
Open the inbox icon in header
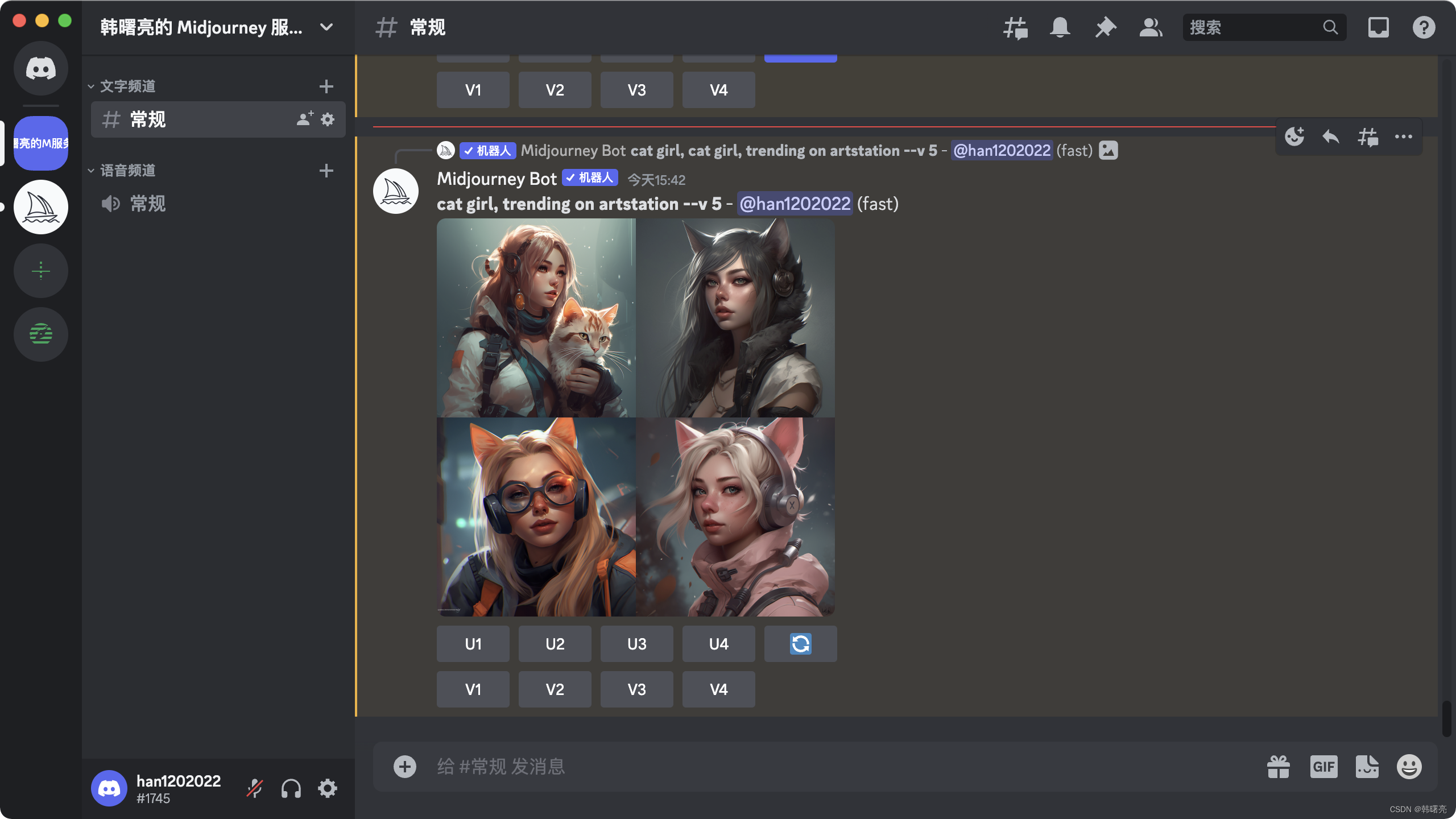tap(1378, 27)
